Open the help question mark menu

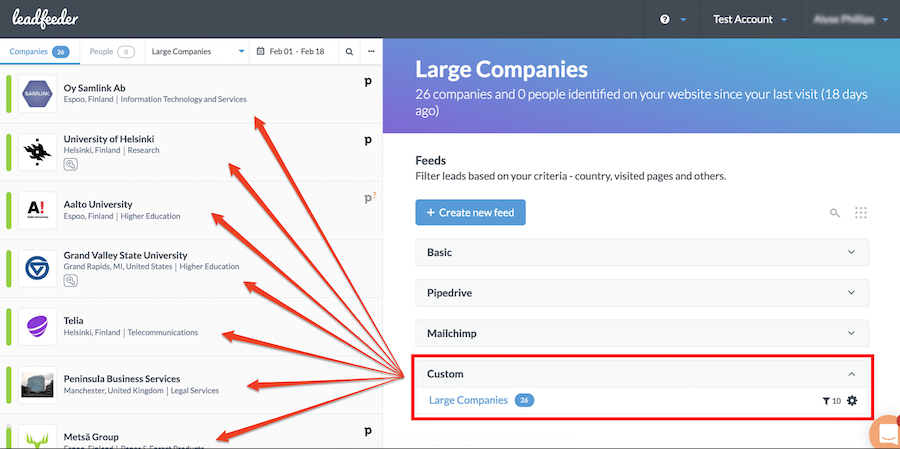[673, 20]
